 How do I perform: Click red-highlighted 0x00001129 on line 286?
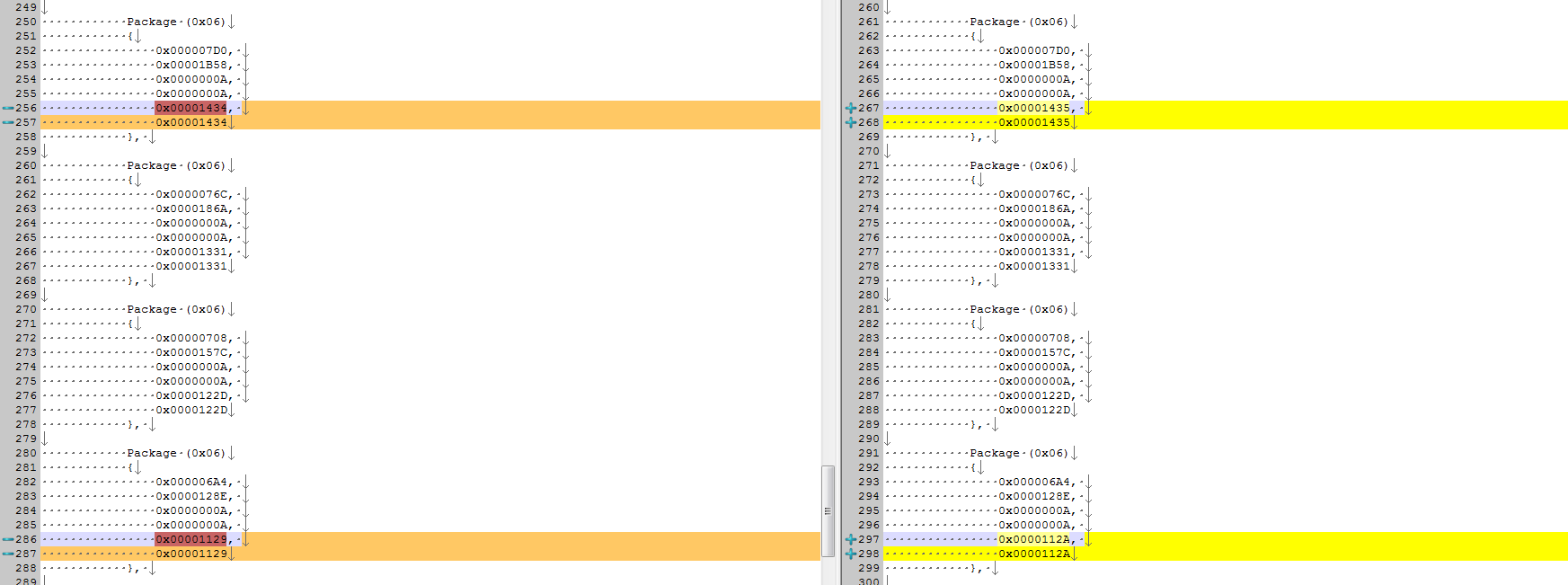(191, 539)
